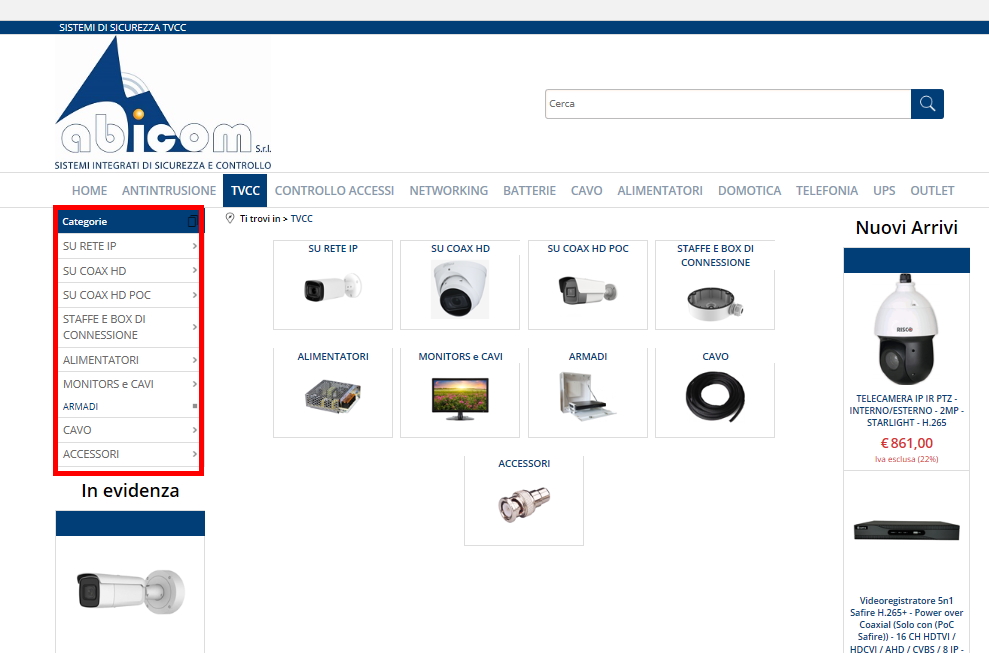The image size is (989, 653).
Task: Select SU COAX HD in sidebar
Action: [x=95, y=271]
